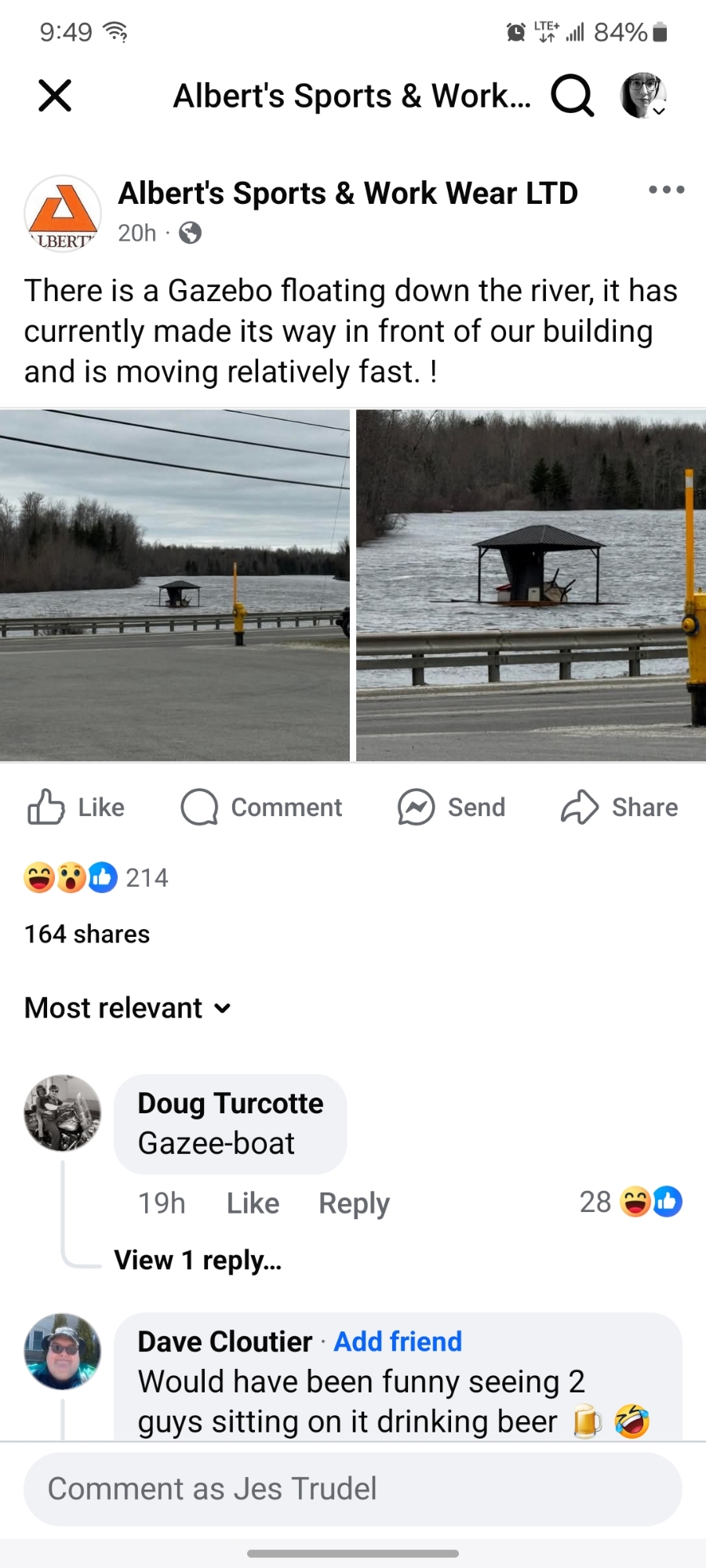
Task: Like Doug Turcotte's Gazee-boat comment
Action: (x=253, y=1203)
